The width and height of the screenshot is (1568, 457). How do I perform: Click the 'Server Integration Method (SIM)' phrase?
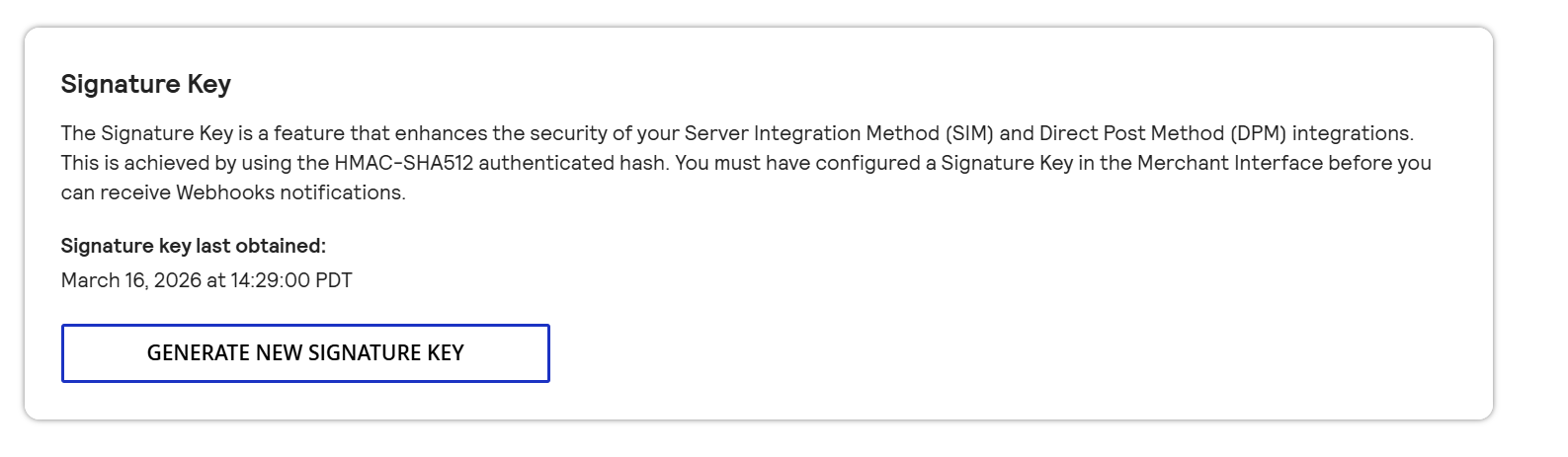pos(839,133)
